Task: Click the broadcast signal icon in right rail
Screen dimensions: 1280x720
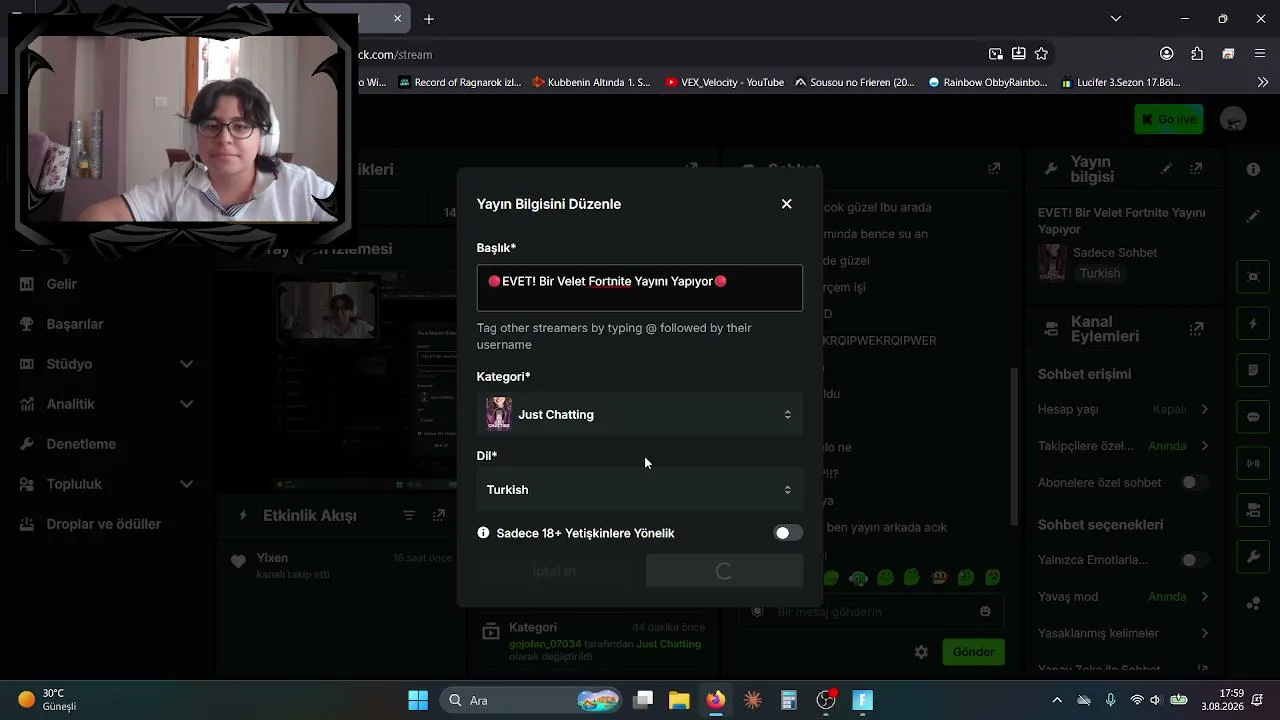Action: (x=1253, y=463)
